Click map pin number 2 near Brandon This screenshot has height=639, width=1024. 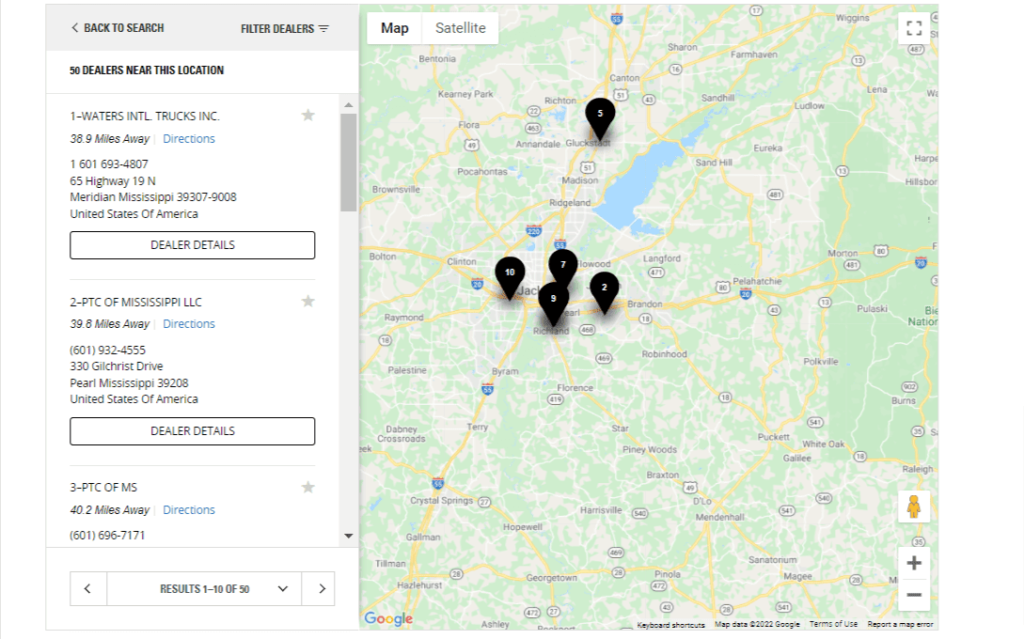pos(603,290)
